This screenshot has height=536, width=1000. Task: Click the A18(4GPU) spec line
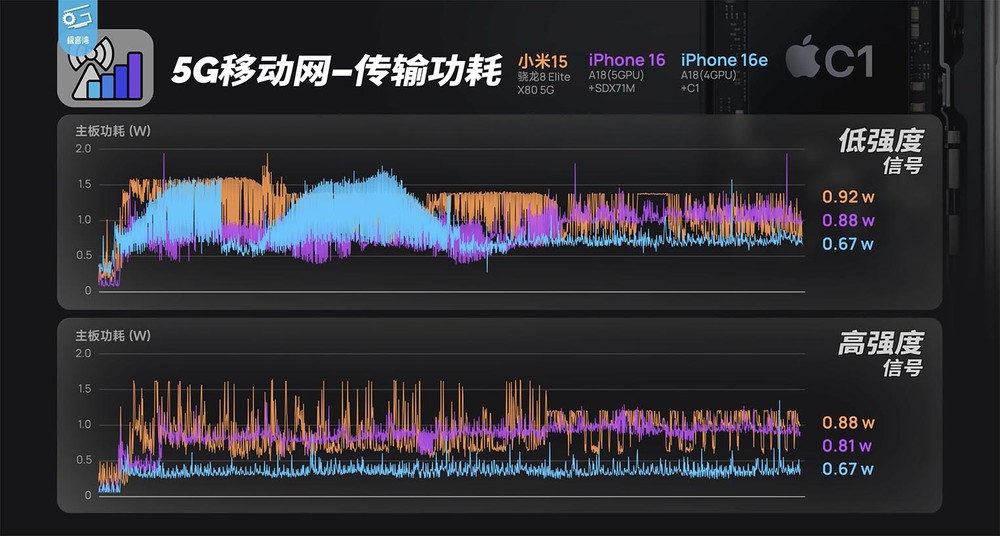pos(709,75)
